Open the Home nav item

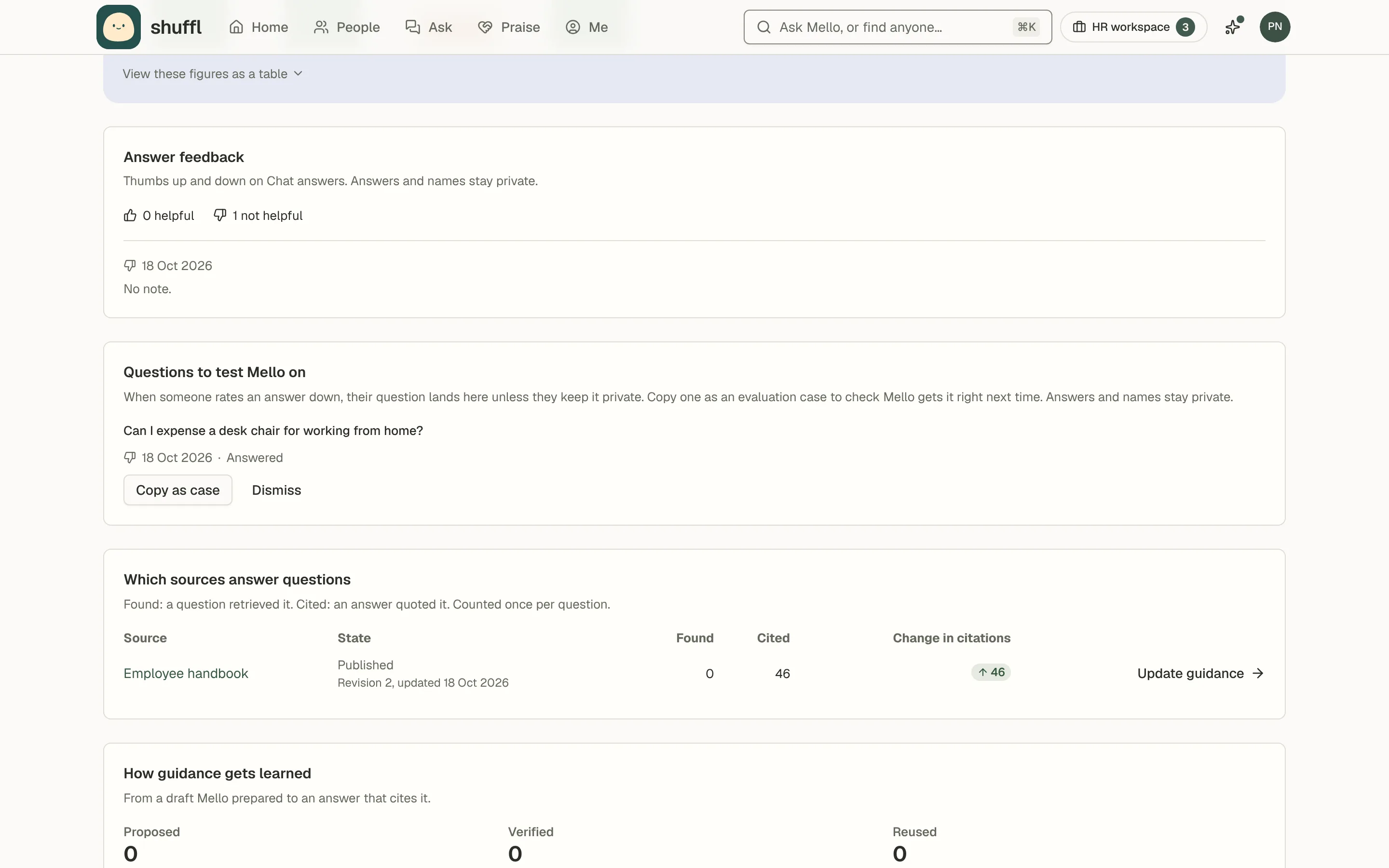click(x=259, y=27)
